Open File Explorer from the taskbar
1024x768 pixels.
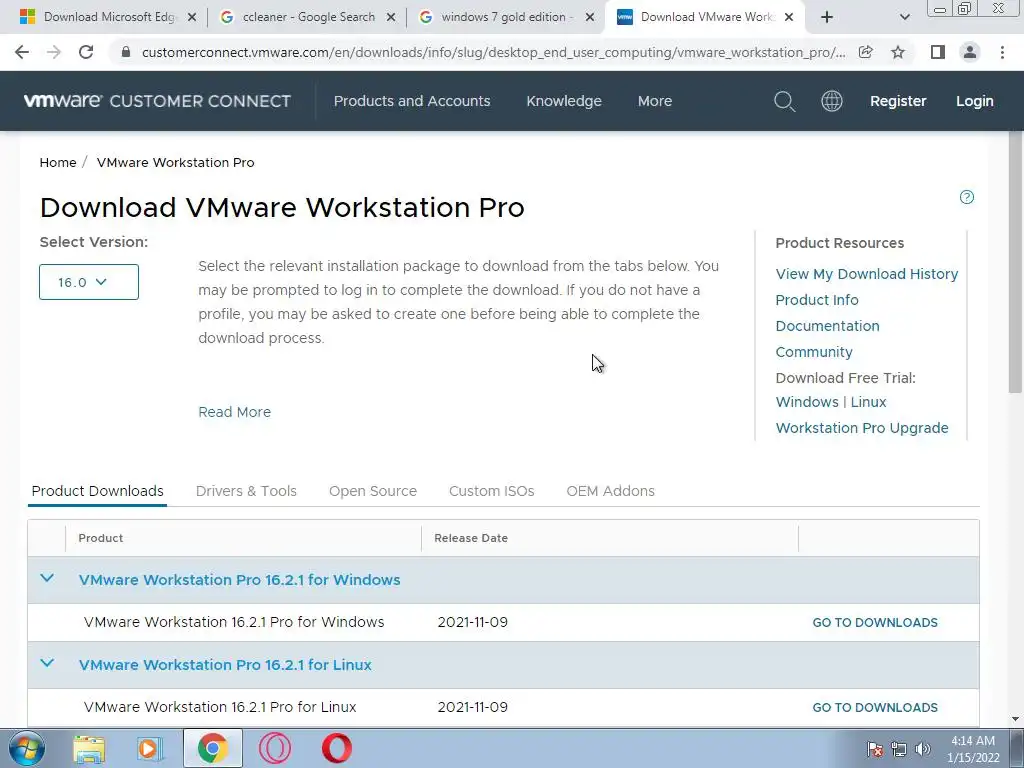click(x=89, y=748)
